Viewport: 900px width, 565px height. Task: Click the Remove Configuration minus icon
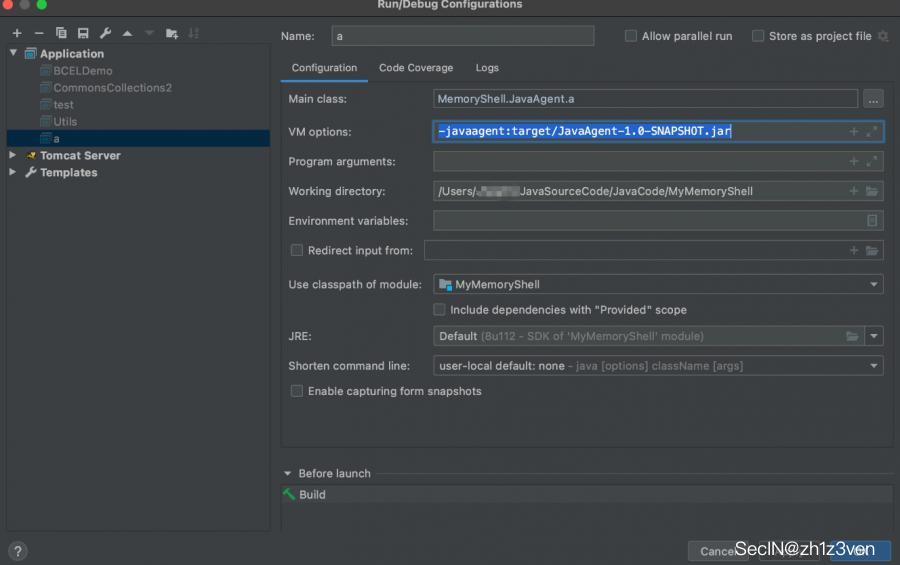pyautogui.click(x=39, y=33)
